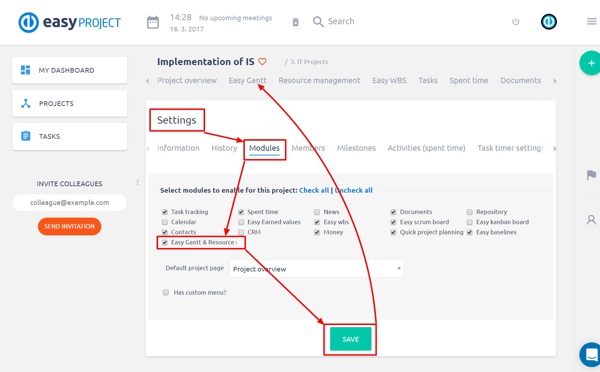Switch to the Modules settings tab
Screen dimensions: 600x372
pyautogui.click(x=264, y=148)
